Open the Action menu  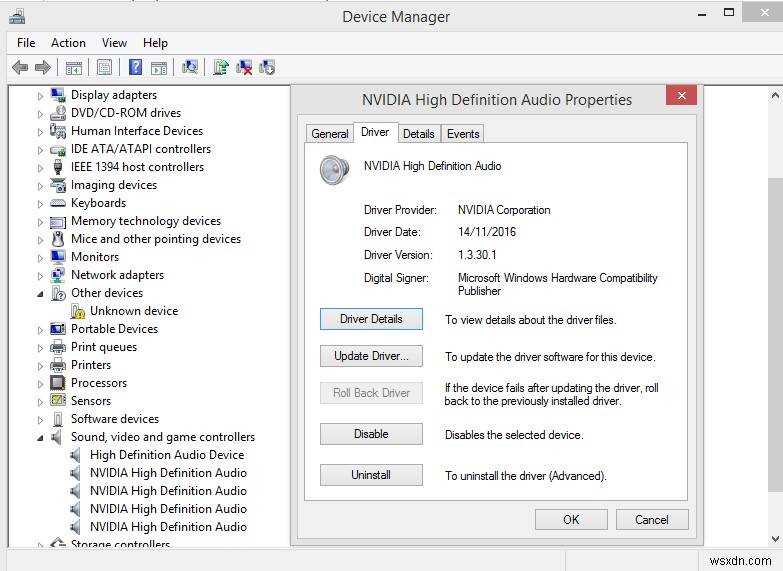[68, 43]
